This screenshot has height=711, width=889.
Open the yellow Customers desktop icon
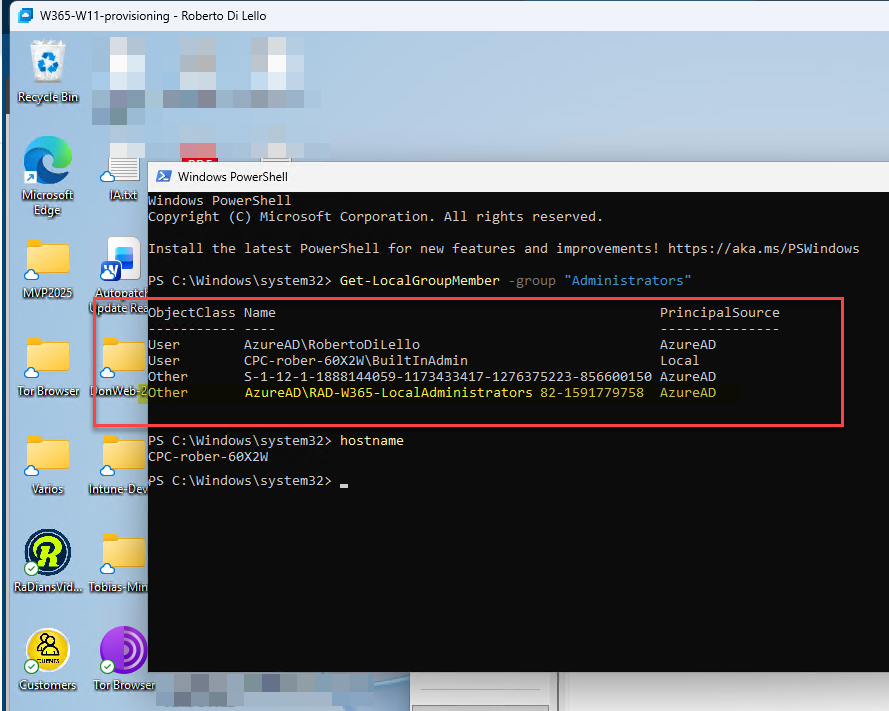[x=47, y=651]
